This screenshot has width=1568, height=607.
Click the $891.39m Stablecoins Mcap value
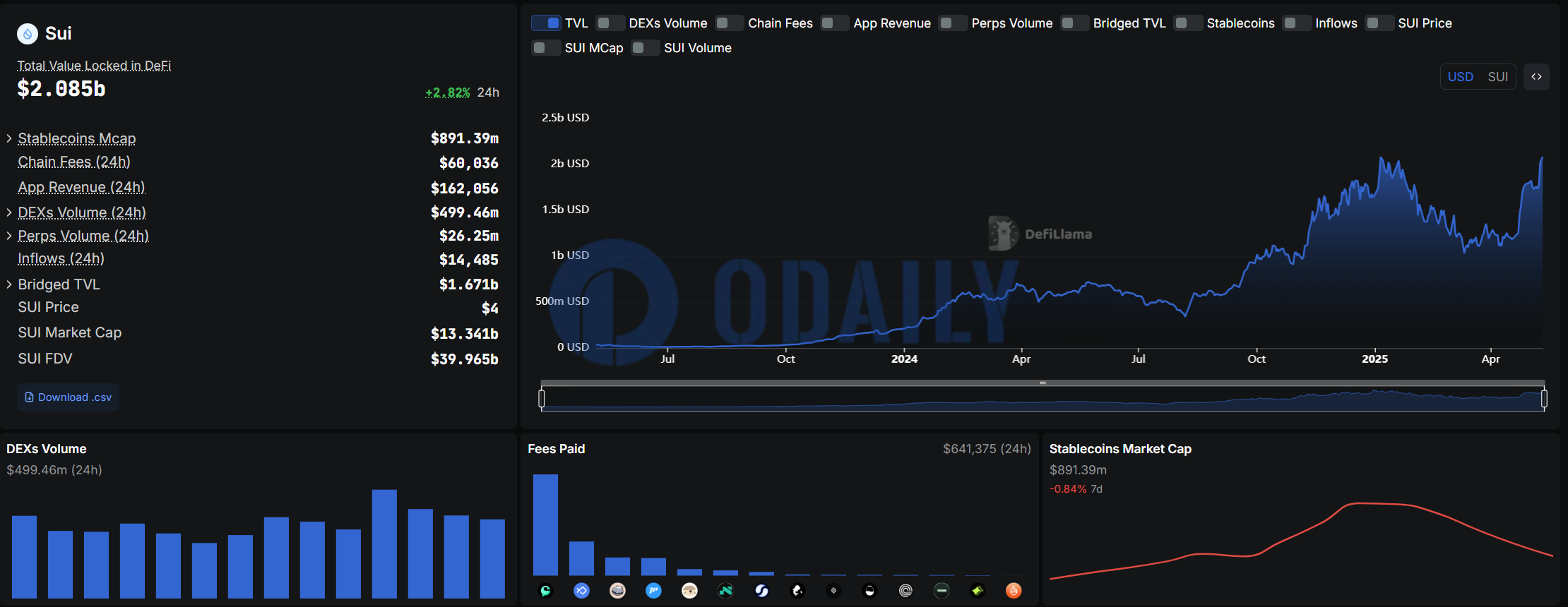pos(465,138)
